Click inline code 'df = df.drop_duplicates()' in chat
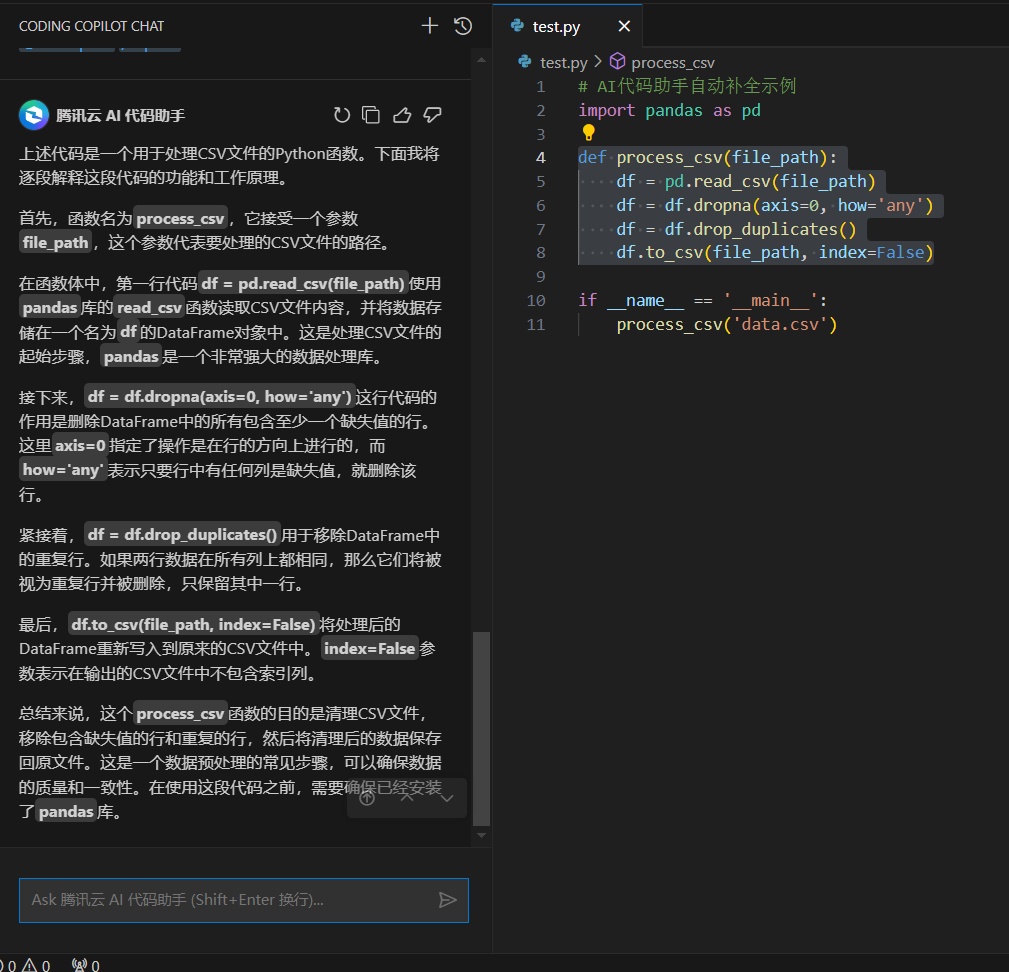 [x=182, y=535]
